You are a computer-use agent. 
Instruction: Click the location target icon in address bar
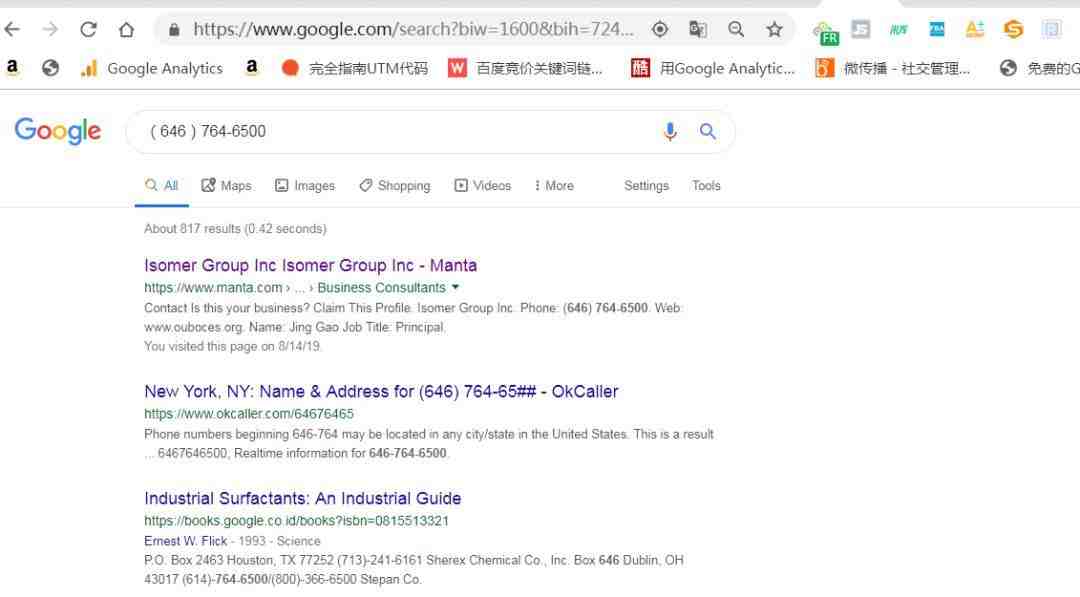tap(660, 29)
